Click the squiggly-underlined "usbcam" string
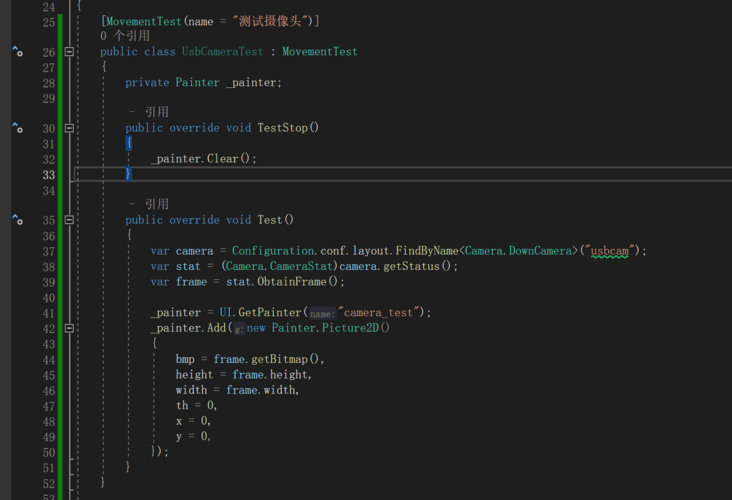Viewport: 732px width, 500px height. 610,251
